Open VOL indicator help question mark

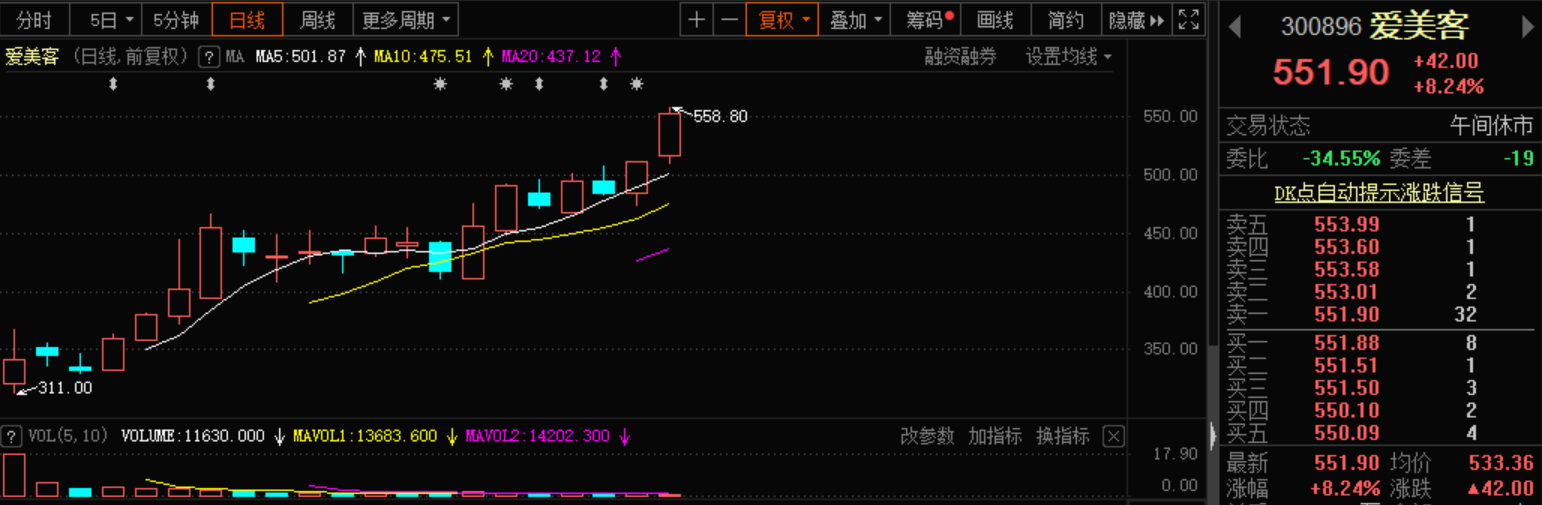pyautogui.click(x=12, y=436)
